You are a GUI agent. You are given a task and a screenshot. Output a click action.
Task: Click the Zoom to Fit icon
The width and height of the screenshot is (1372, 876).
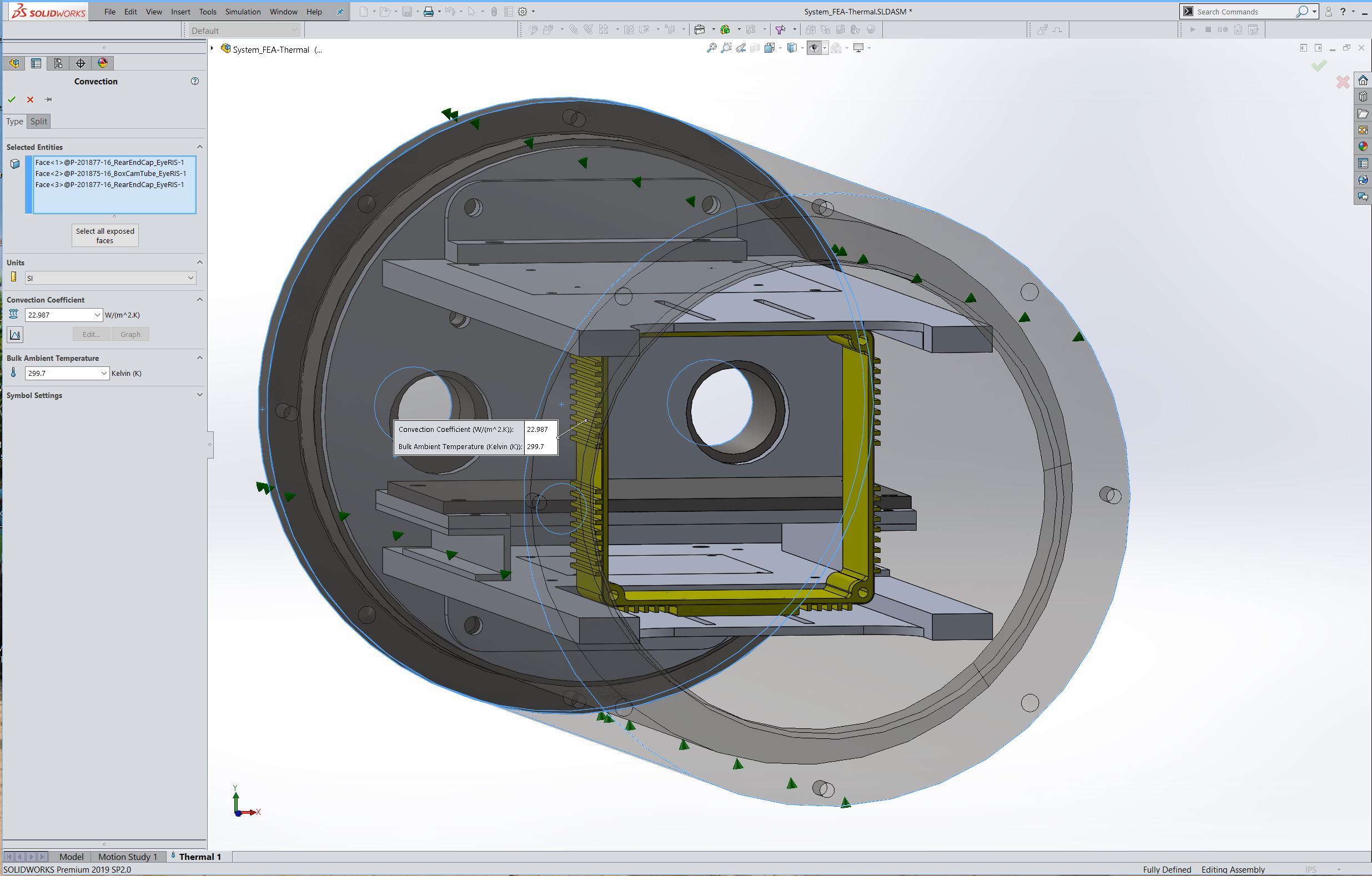(712, 48)
